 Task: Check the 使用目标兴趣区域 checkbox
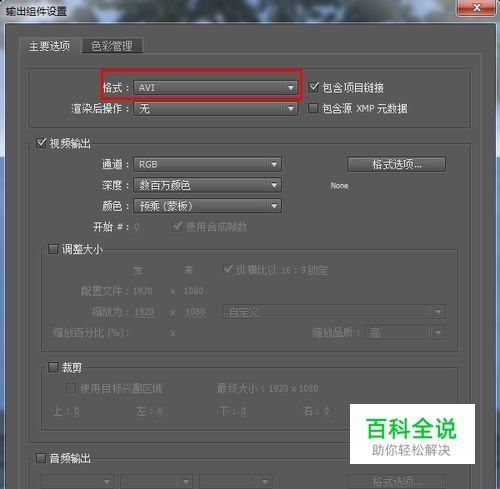pos(71,388)
